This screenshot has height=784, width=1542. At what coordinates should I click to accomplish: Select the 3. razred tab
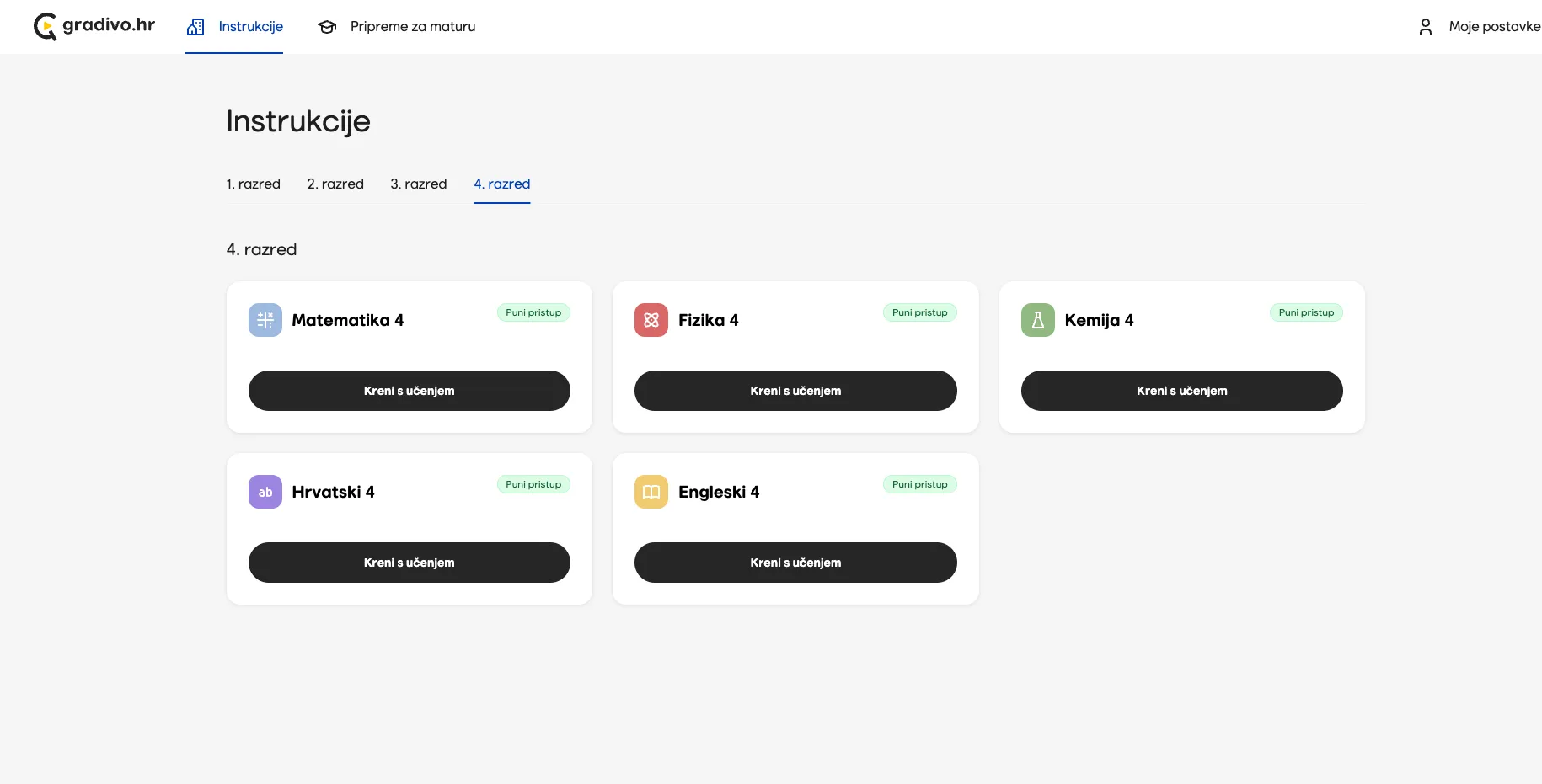point(419,184)
